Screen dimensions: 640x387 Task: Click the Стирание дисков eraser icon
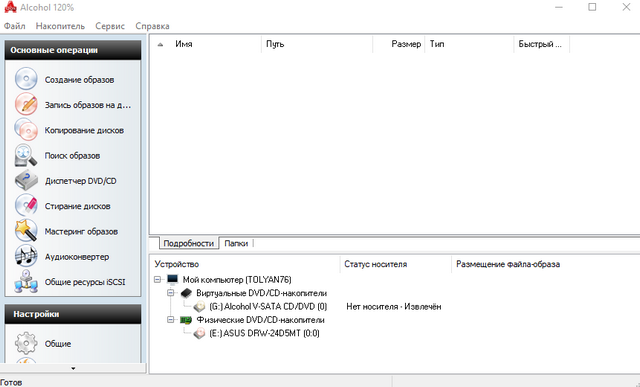pyautogui.click(x=26, y=205)
